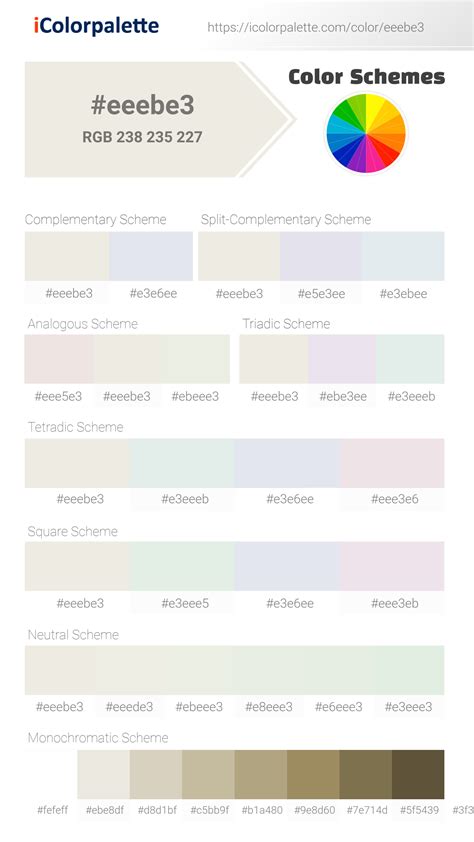Choose the #ebeee3 analogous swatch
The width and height of the screenshot is (474, 842).
pos(195,359)
